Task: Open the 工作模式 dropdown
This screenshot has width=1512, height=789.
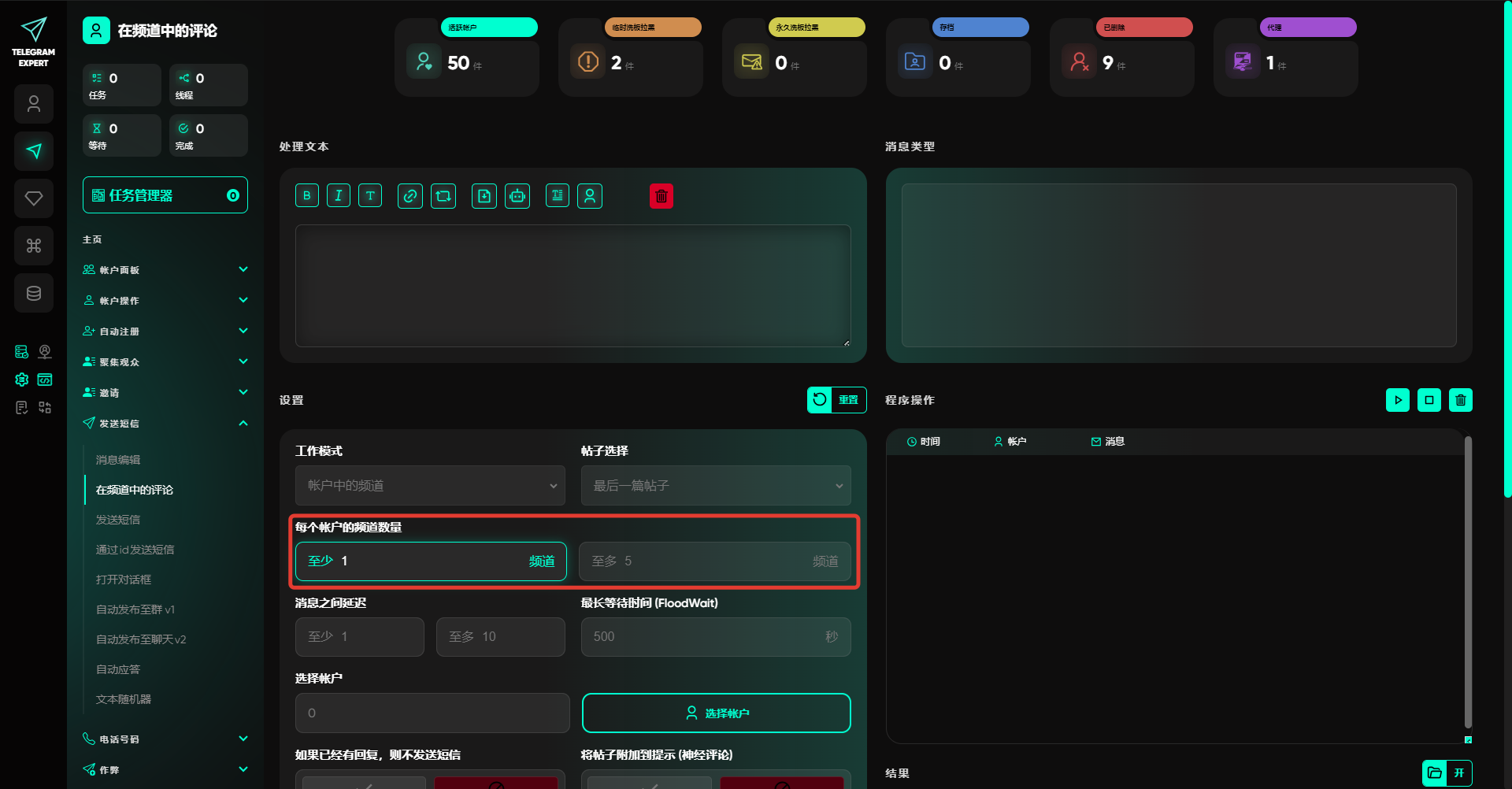Action: click(x=430, y=486)
